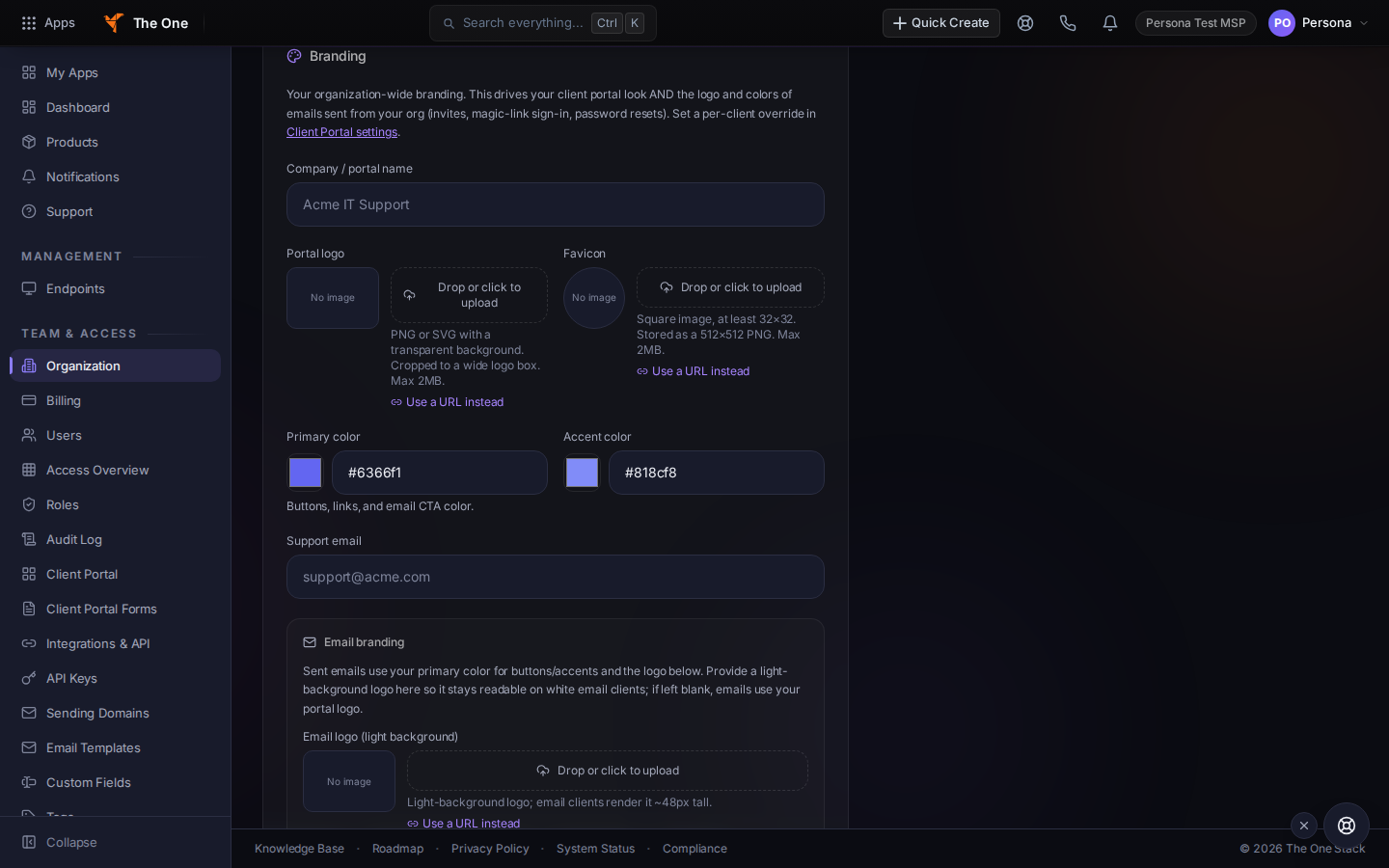The width and height of the screenshot is (1389, 868).
Task: Click the phone icon in top bar
Action: pyautogui.click(x=1068, y=23)
